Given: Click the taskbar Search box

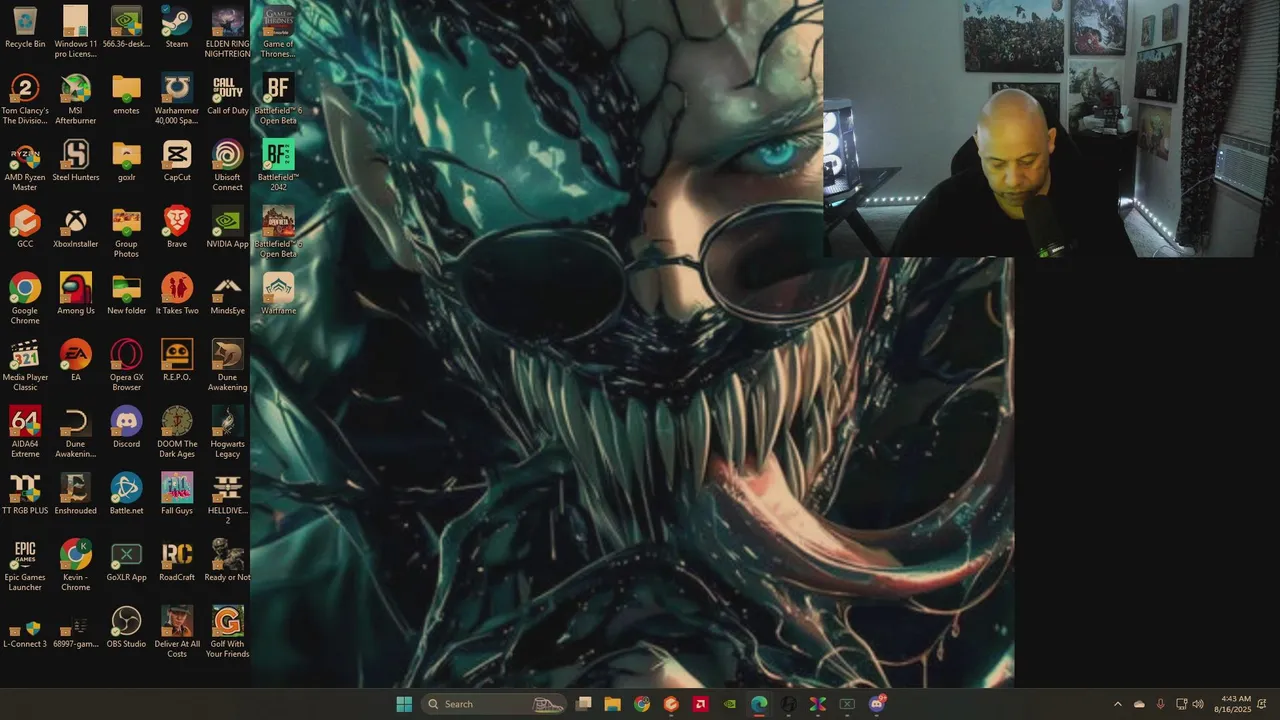Looking at the screenshot, I should 494,704.
